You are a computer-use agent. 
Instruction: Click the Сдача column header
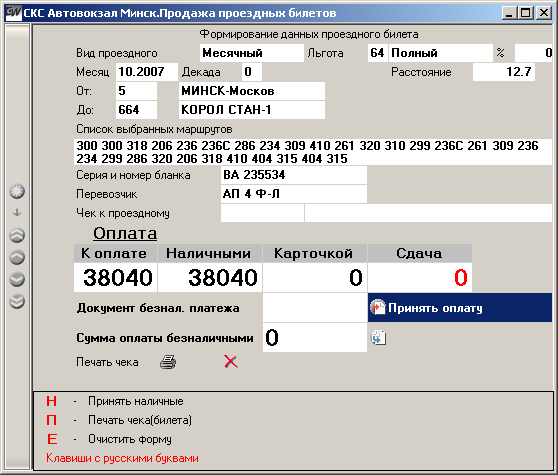click(x=420, y=253)
